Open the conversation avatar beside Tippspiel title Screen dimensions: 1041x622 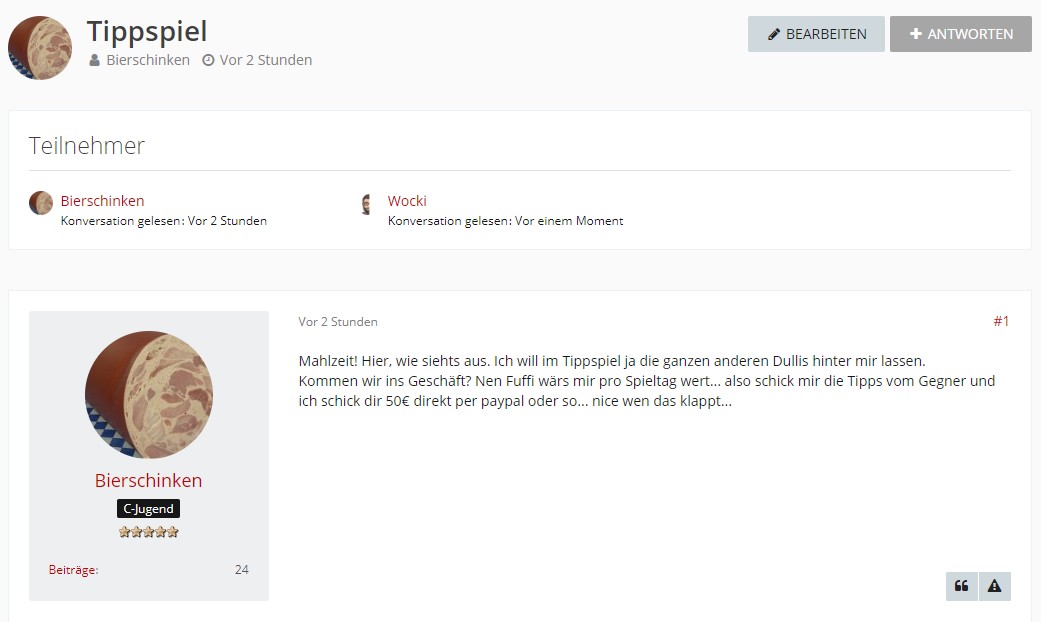coord(40,48)
